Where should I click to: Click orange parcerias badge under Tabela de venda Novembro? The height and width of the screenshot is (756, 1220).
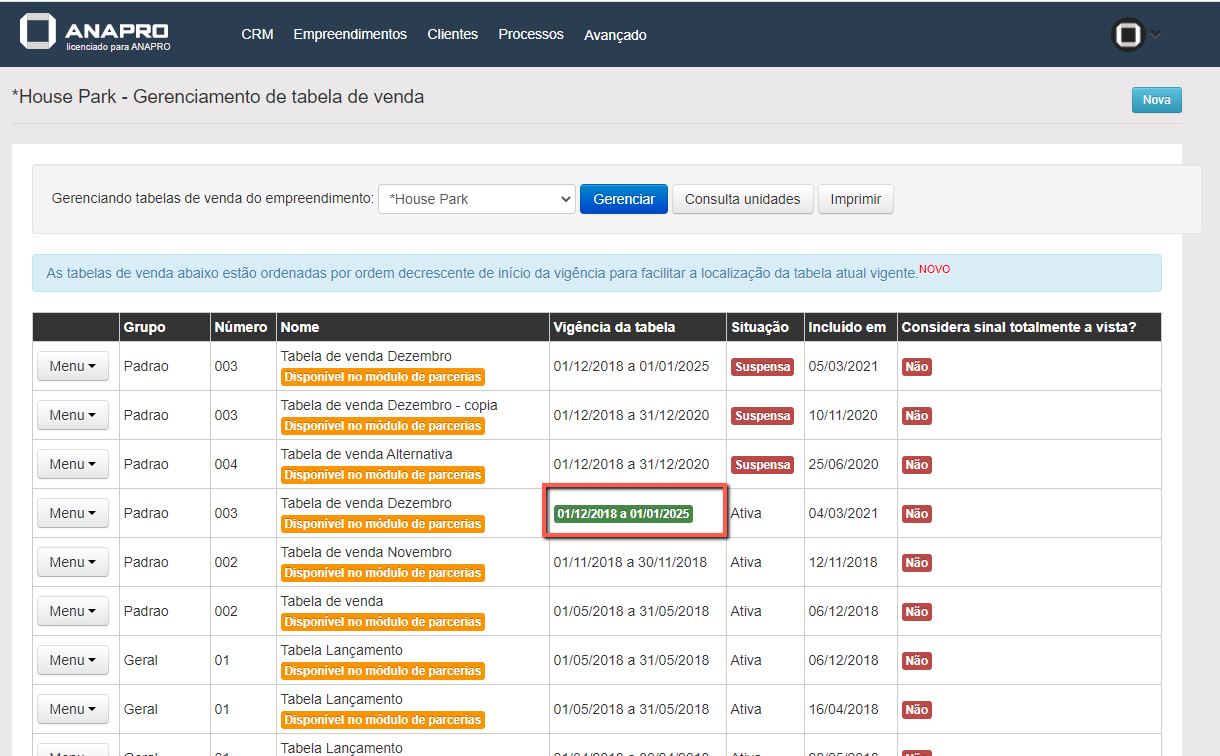tap(382, 573)
